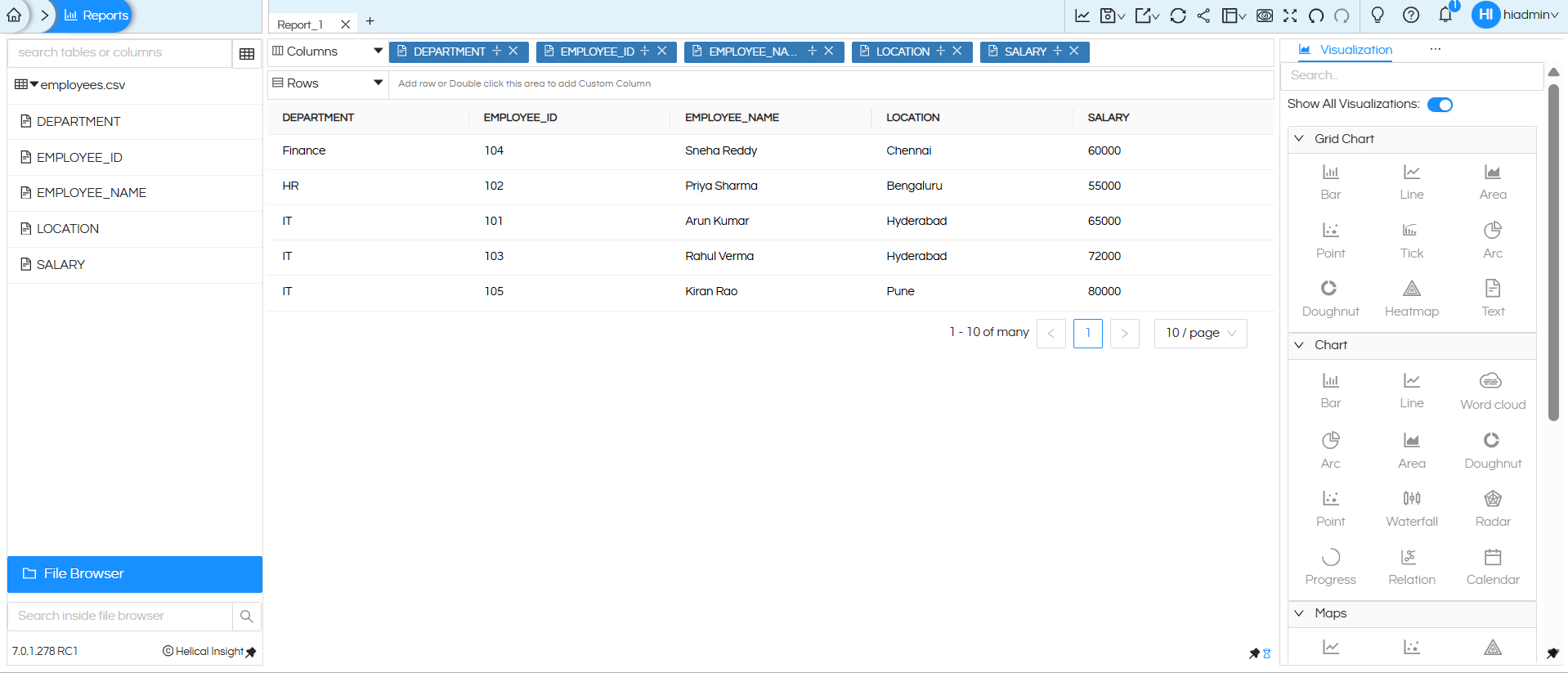Click the visualization panel scrollbar
This screenshot has width=1568, height=673.
tap(1553, 252)
